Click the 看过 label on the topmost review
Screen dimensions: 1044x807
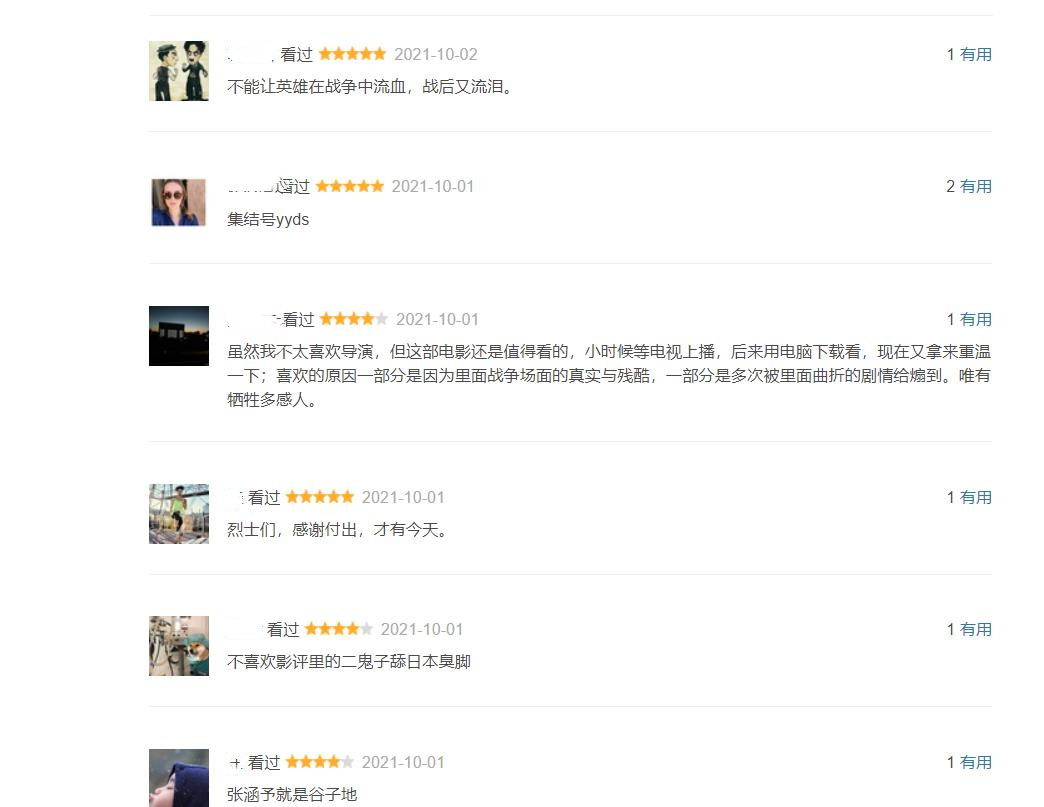click(x=296, y=54)
